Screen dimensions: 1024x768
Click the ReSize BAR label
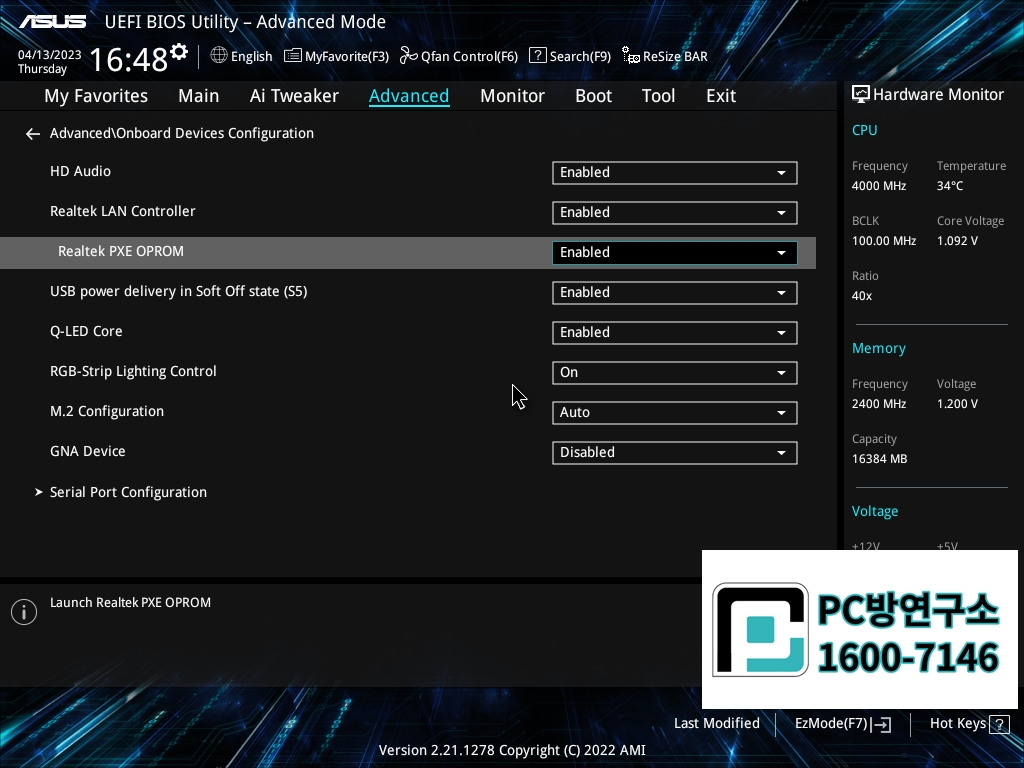pyautogui.click(x=675, y=57)
